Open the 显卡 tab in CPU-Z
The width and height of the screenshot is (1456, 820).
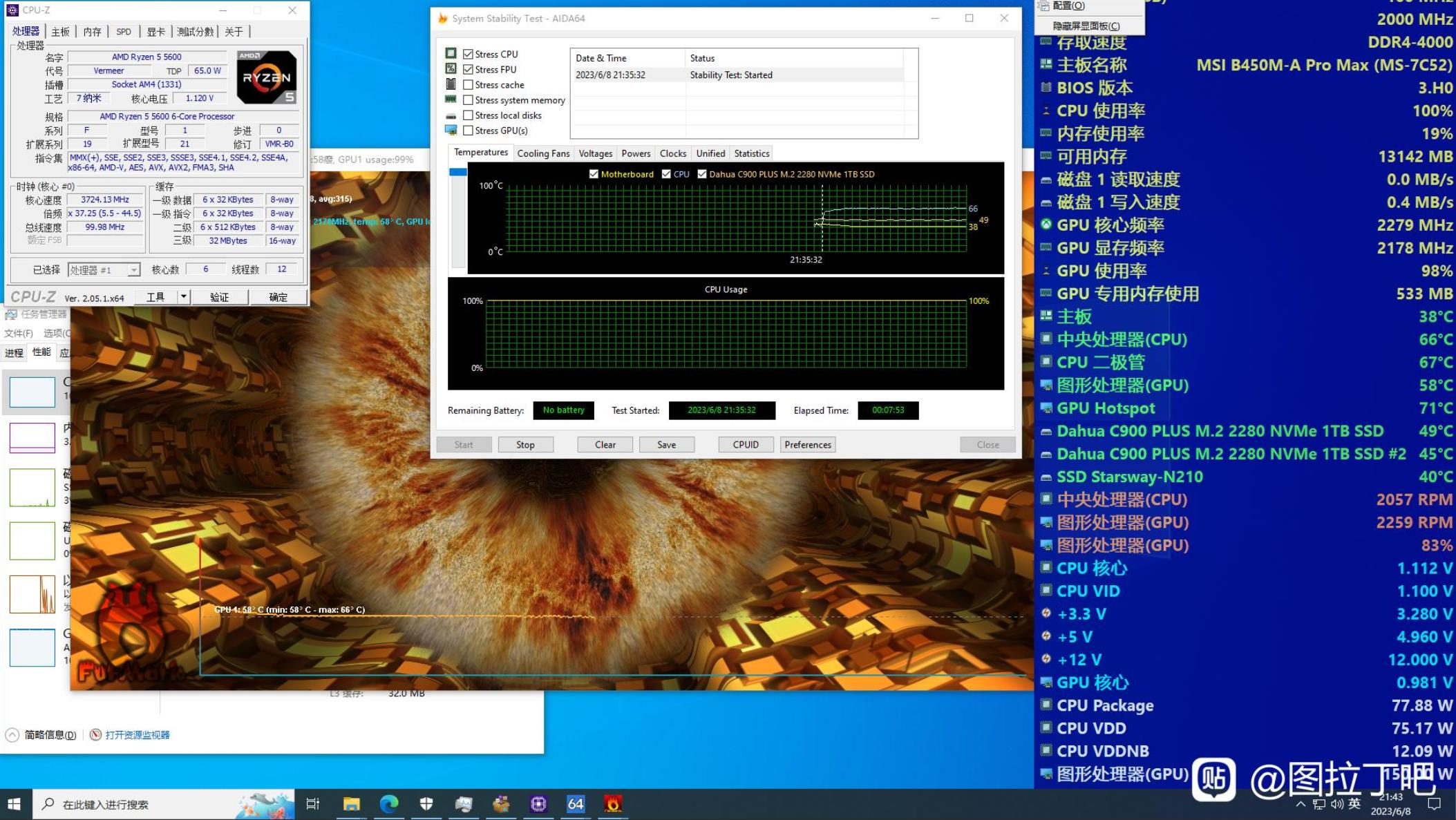[x=156, y=32]
